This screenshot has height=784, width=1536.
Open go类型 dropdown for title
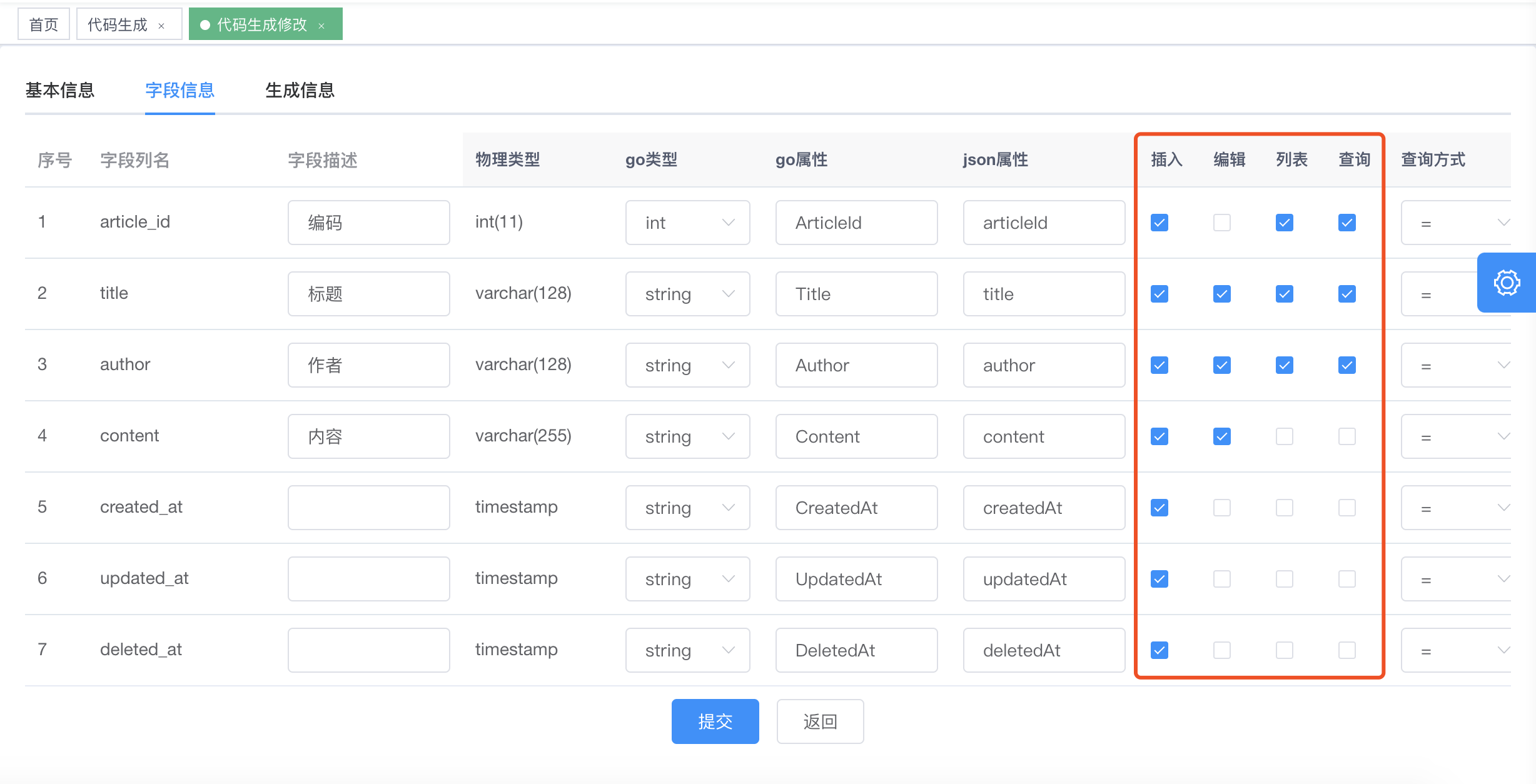(688, 294)
